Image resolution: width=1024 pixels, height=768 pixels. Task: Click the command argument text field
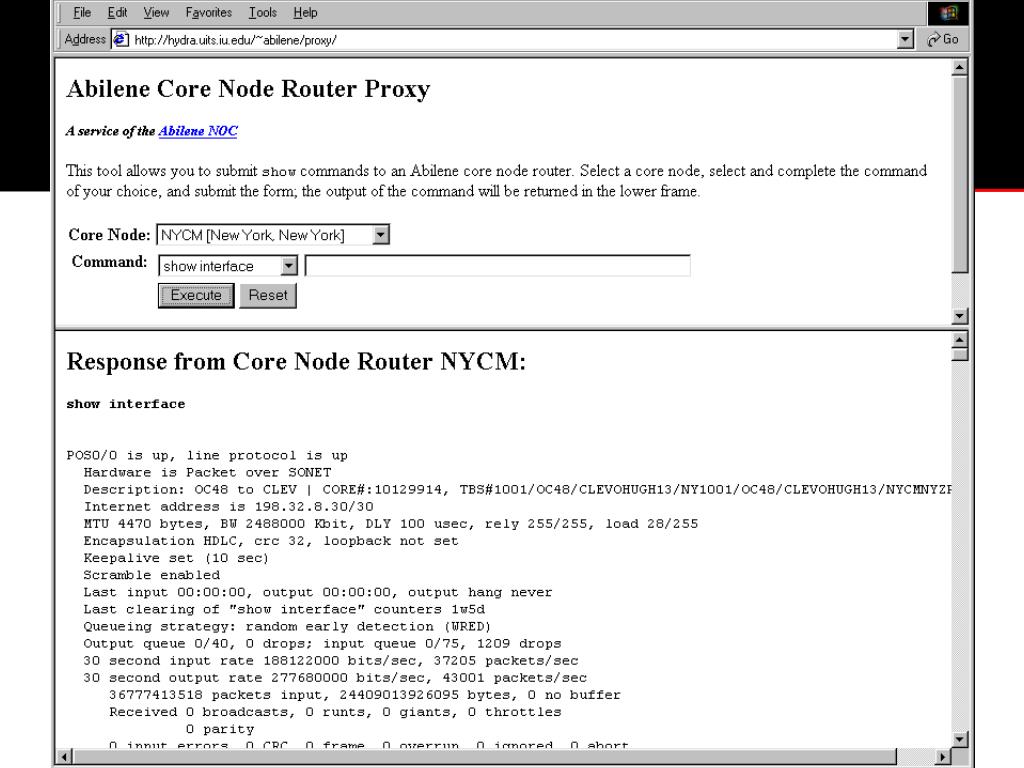coord(498,266)
